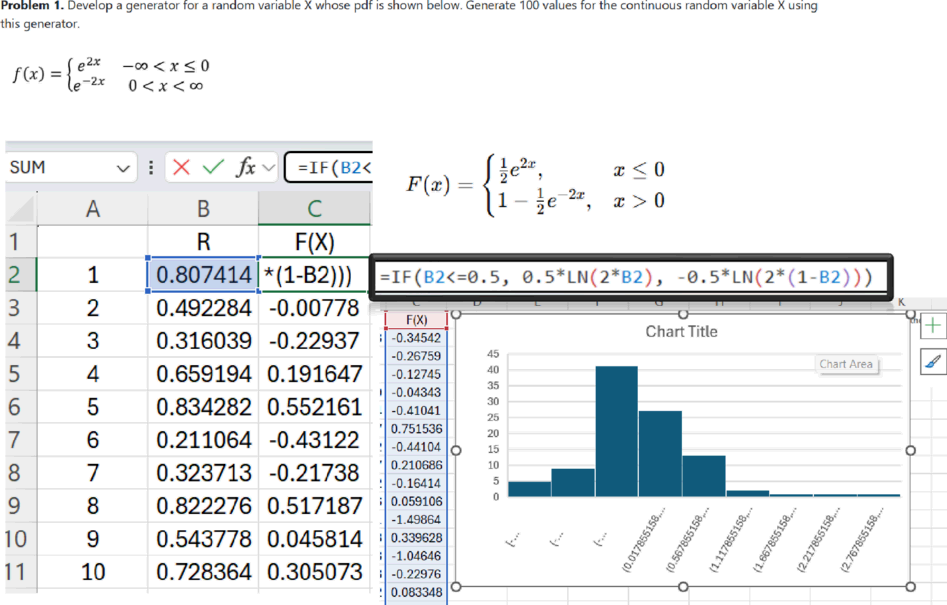Image resolution: width=947 pixels, height=605 pixels.
Task: Select cell with value 0.659194
Action: click(203, 374)
